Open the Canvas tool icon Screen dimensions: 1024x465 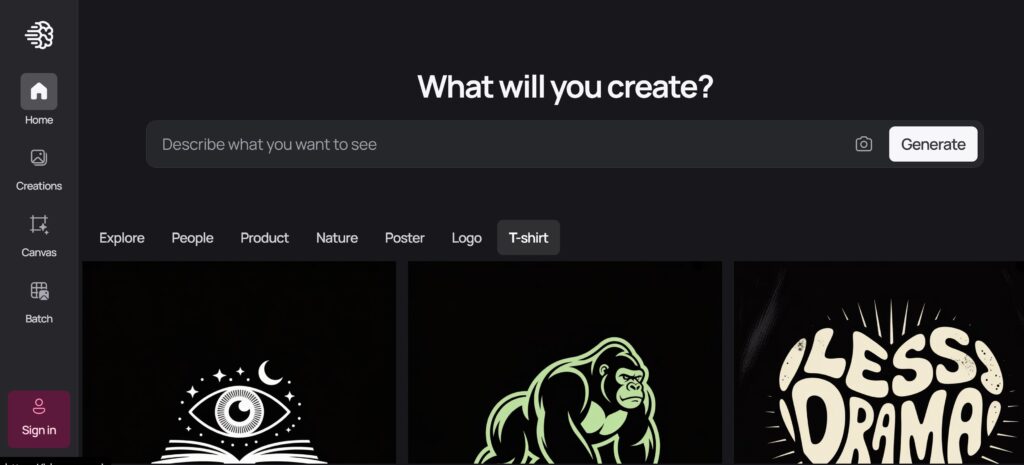click(x=39, y=224)
